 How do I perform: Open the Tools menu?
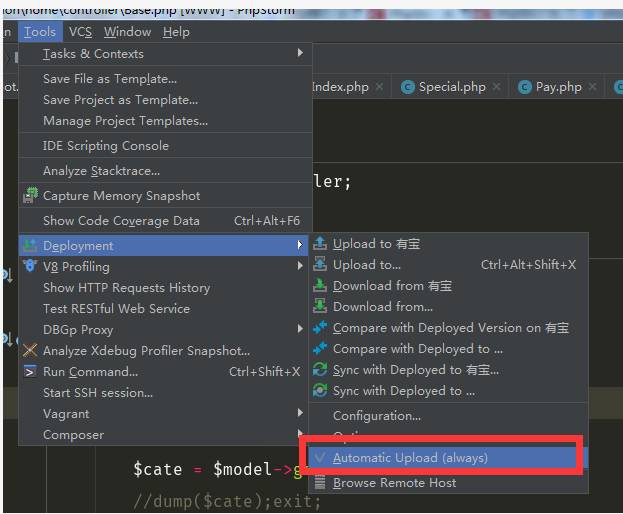(40, 32)
